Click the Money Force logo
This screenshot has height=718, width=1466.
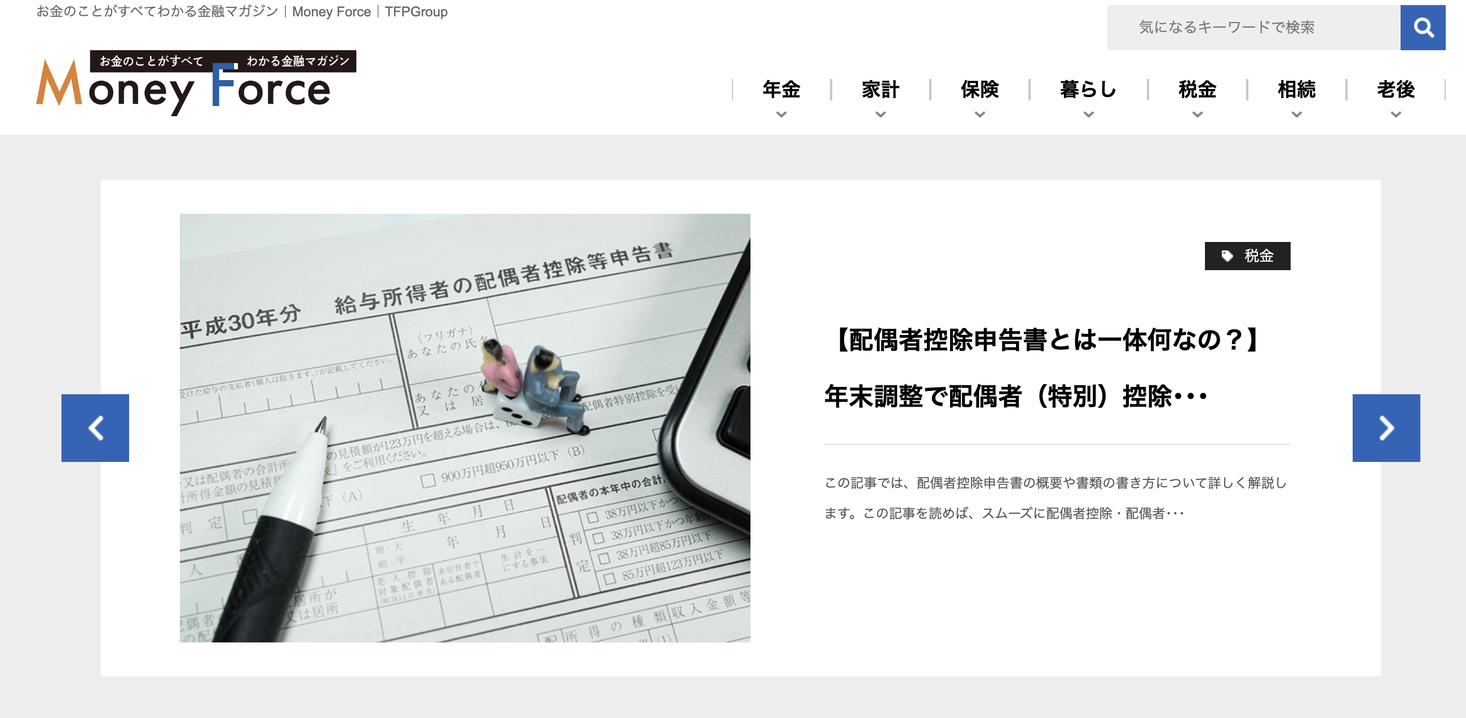tap(195, 85)
